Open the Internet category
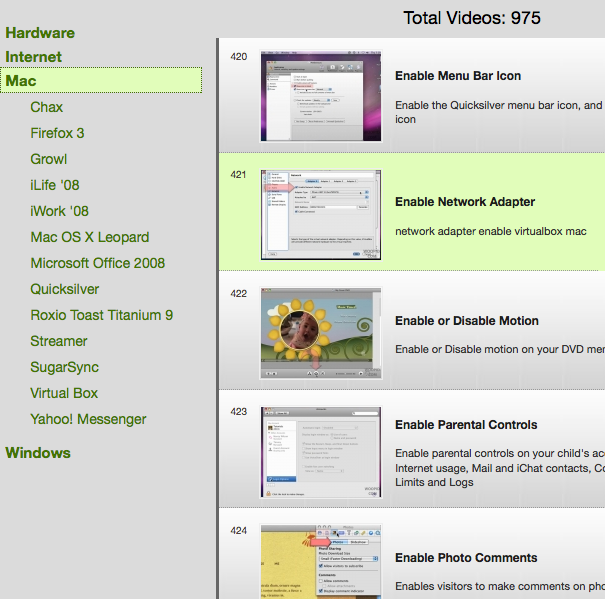 [x=34, y=57]
